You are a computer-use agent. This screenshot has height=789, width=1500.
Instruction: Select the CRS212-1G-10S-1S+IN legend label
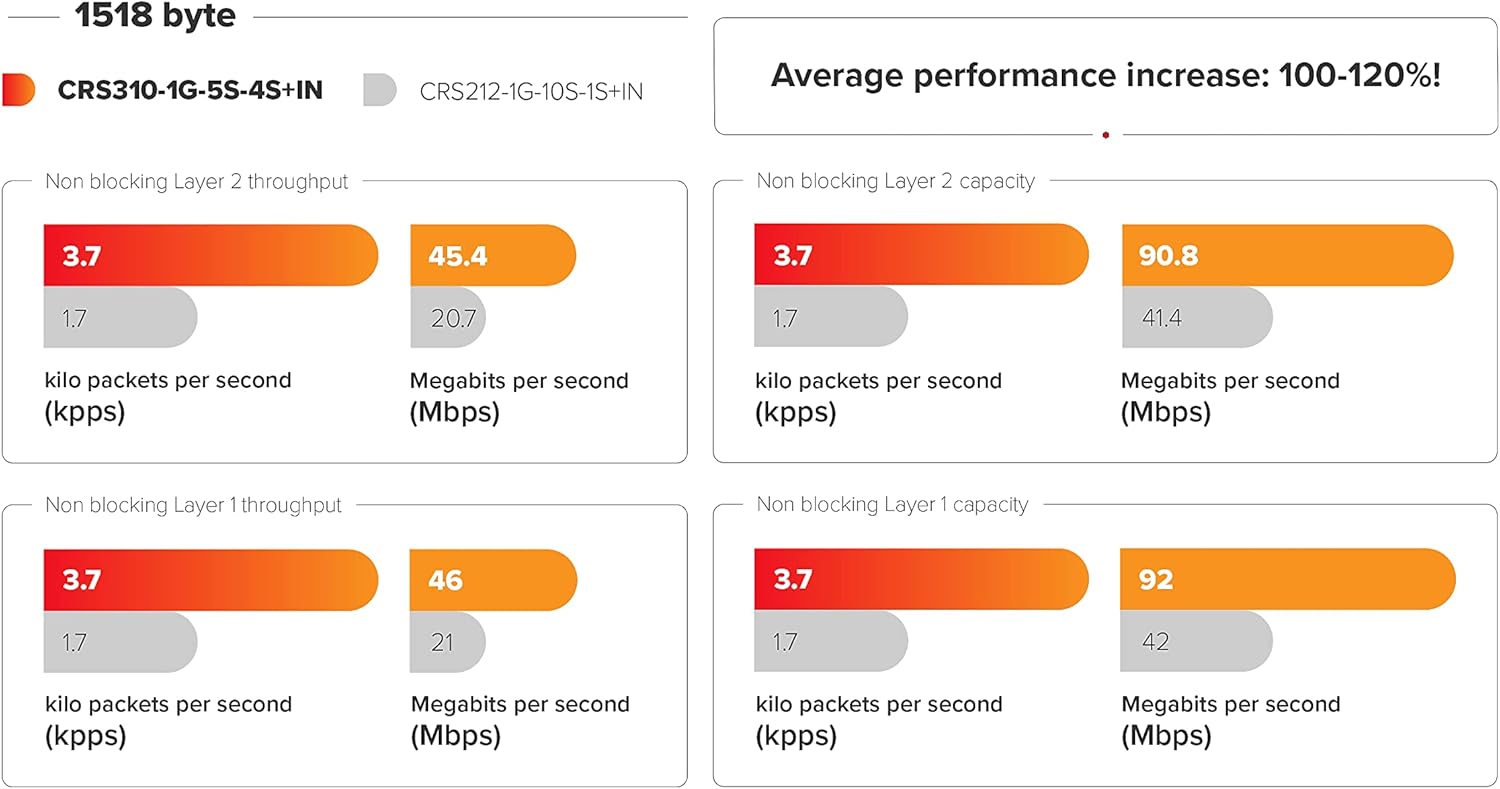[531, 92]
